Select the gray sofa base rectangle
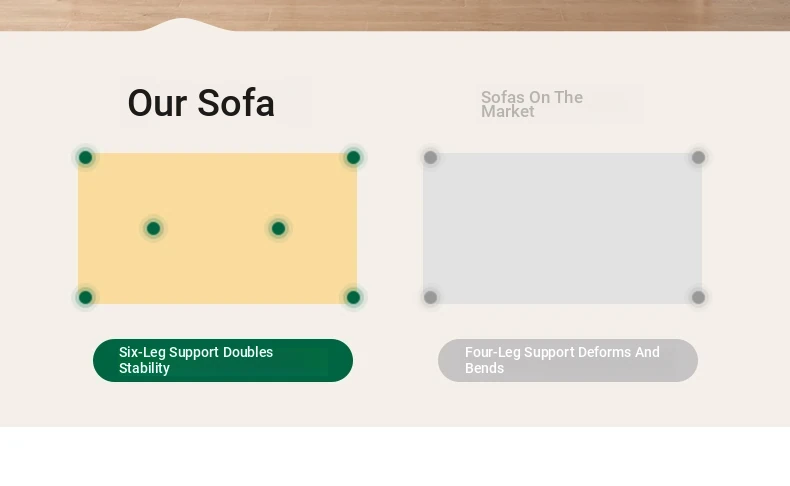This screenshot has height=486, width=790. [562, 228]
